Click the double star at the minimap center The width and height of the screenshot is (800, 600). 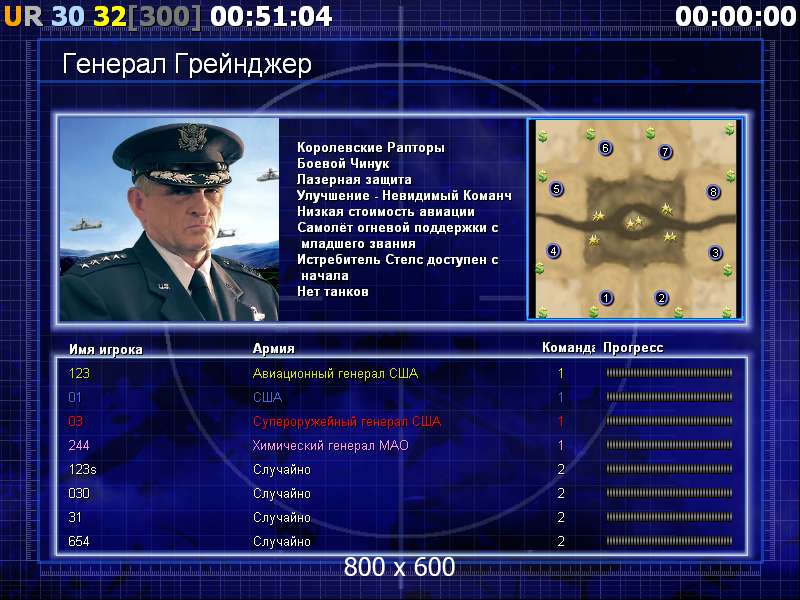point(634,222)
